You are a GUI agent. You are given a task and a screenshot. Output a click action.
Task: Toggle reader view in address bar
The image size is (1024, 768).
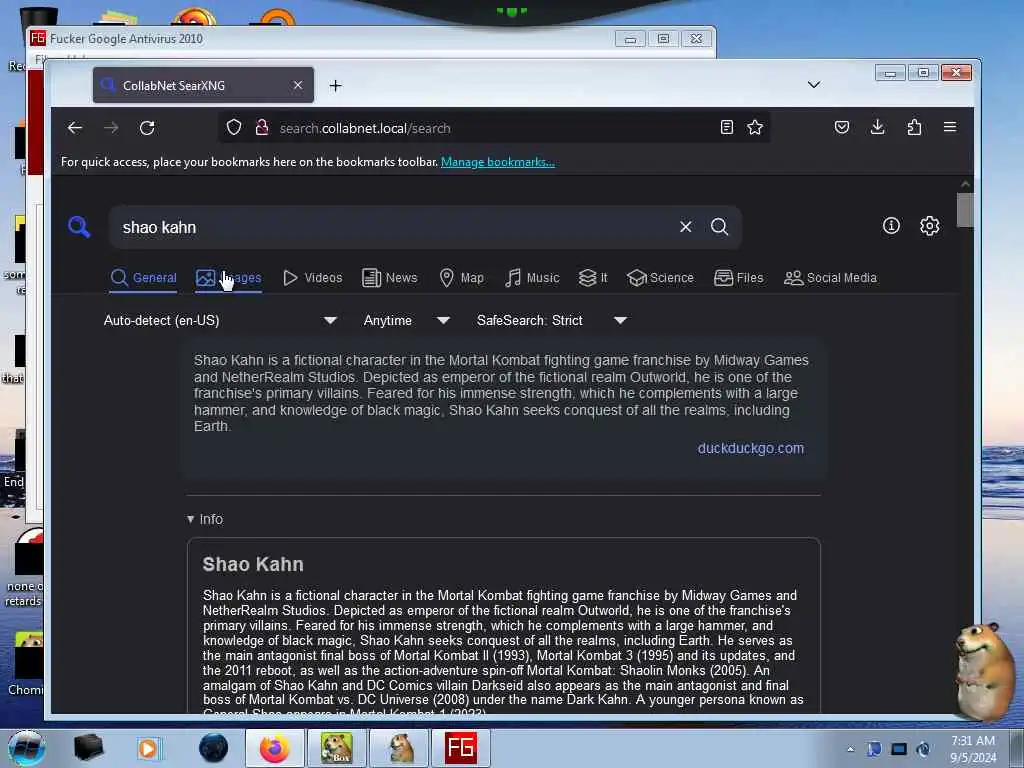[x=727, y=127]
